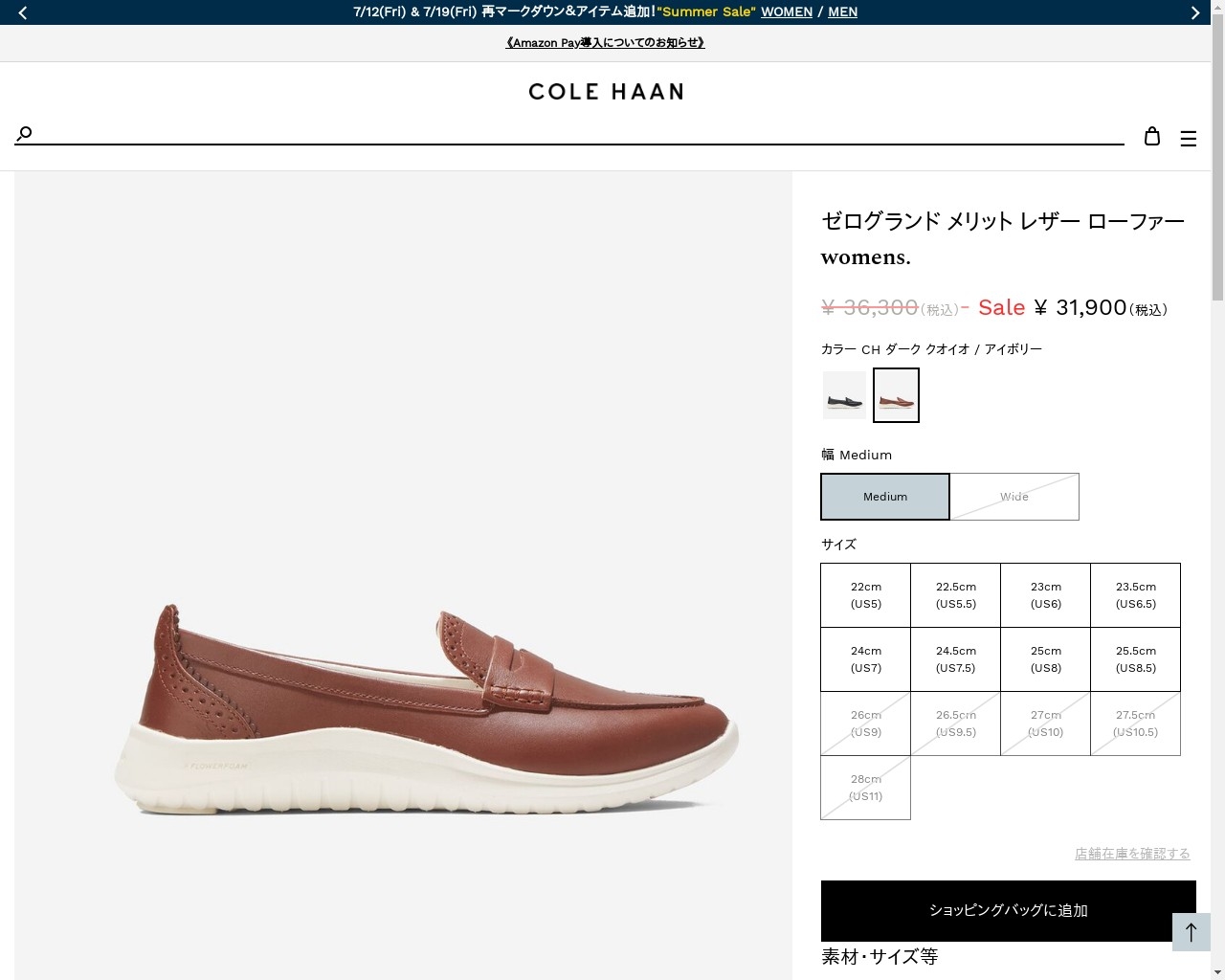1225x980 pixels.
Task: Open the Amazon Pay notice link
Action: (605, 43)
